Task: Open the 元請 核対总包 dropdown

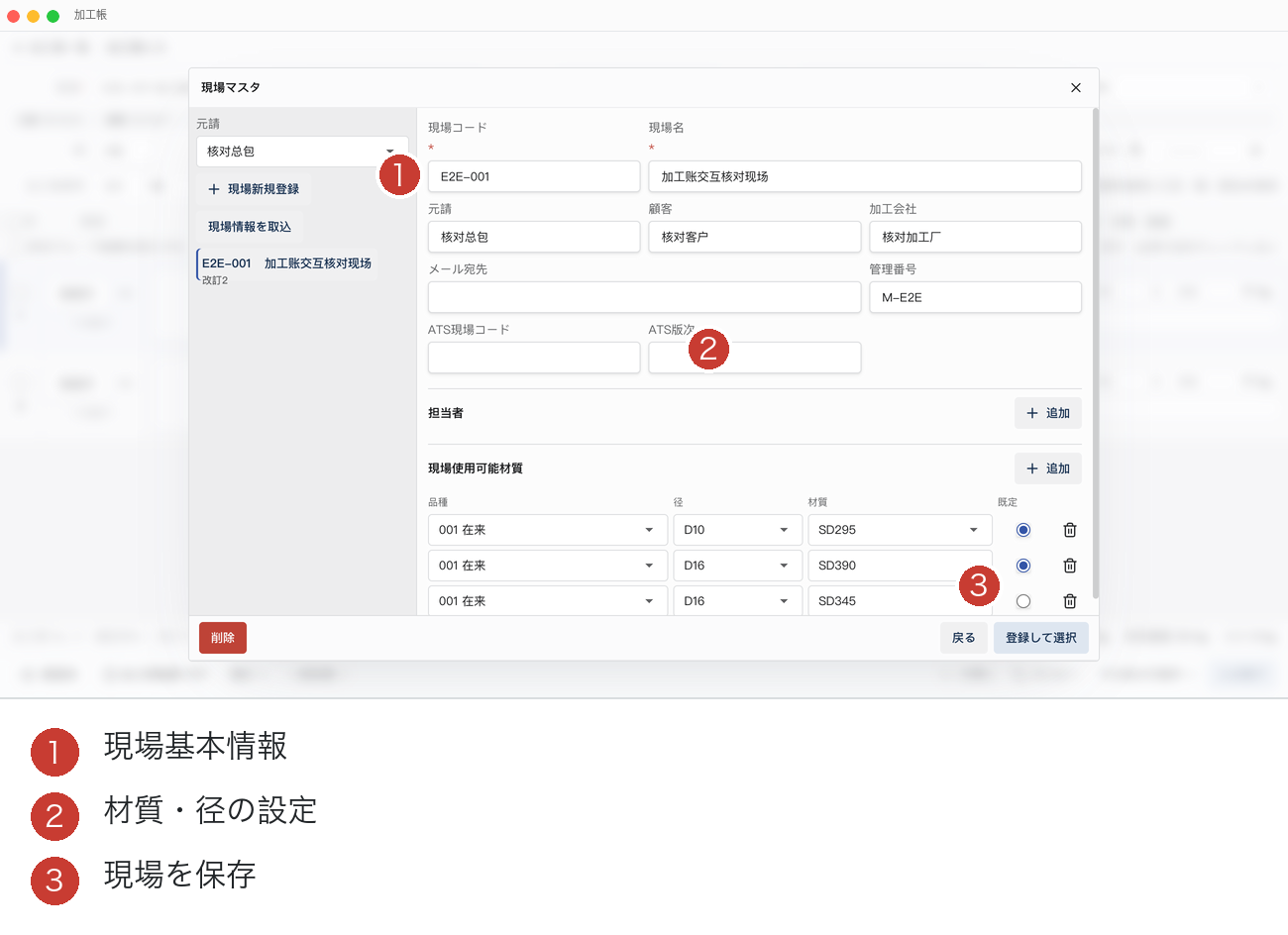Action: click(302, 152)
